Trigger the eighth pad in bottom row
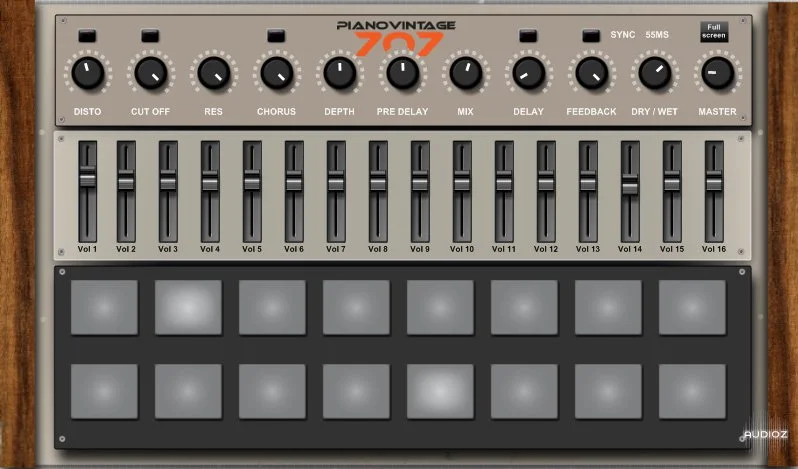798x469 pixels. click(692, 391)
